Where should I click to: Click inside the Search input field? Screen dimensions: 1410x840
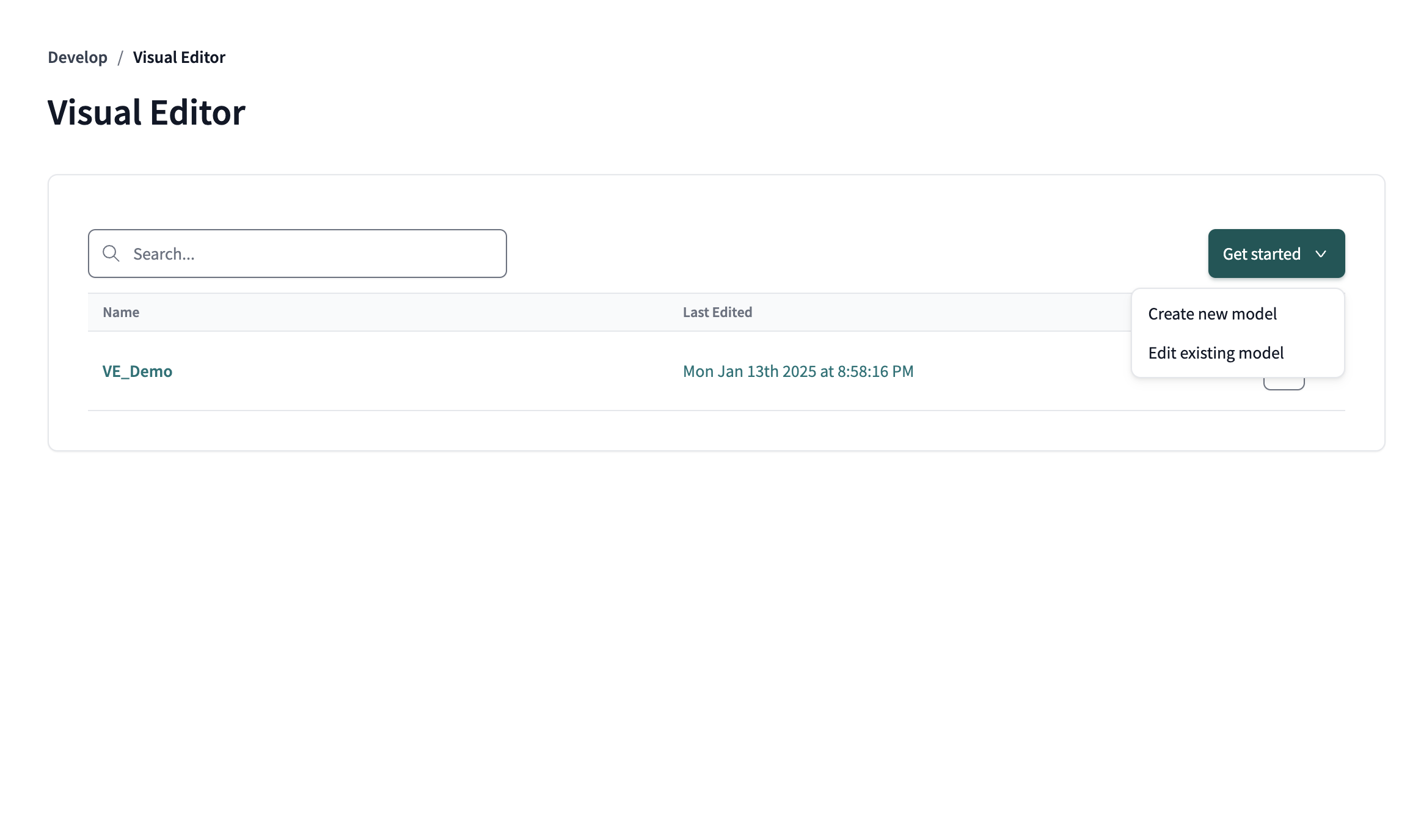305,253
